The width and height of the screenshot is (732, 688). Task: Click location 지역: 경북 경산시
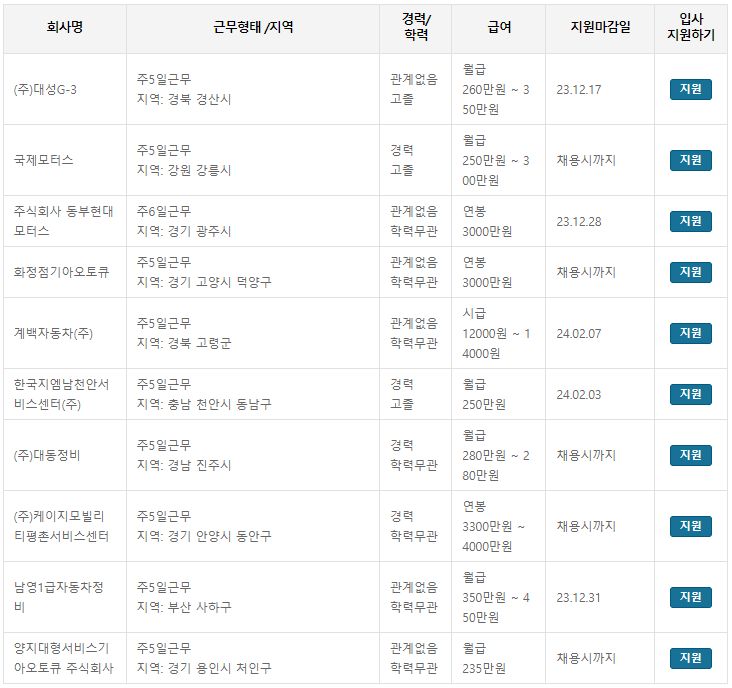click(184, 99)
